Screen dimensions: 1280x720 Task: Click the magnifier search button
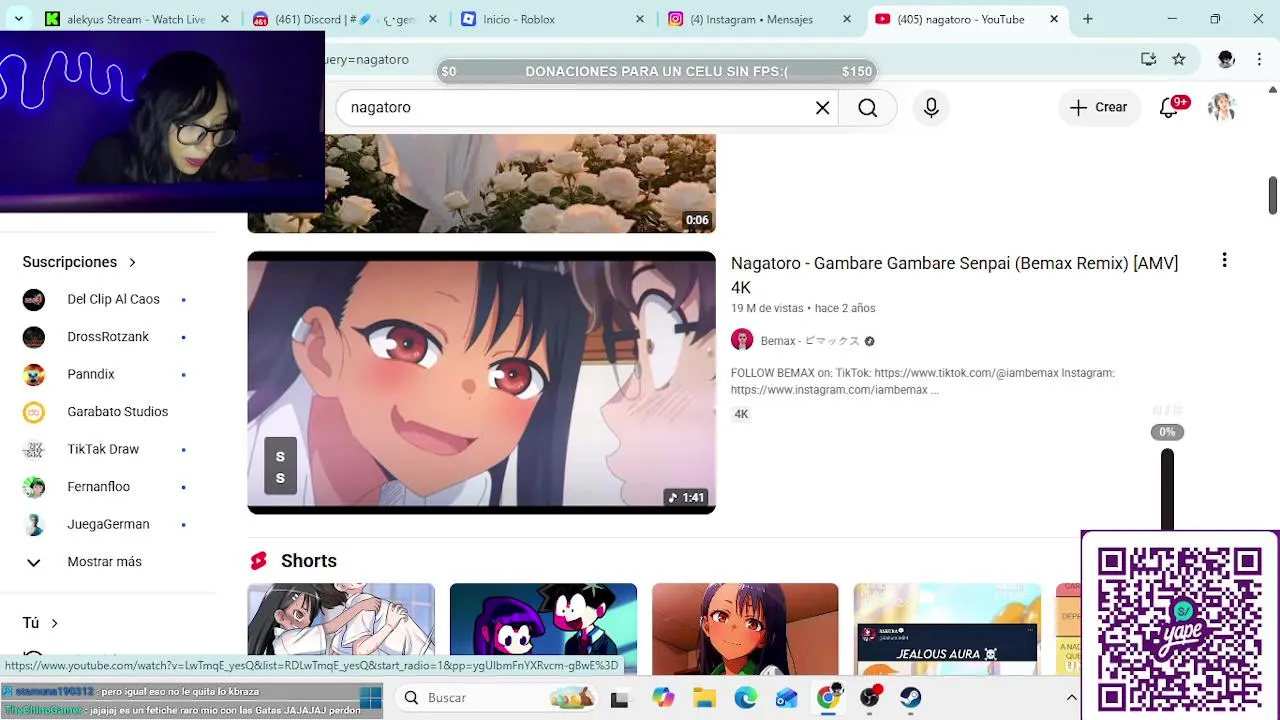(867, 108)
